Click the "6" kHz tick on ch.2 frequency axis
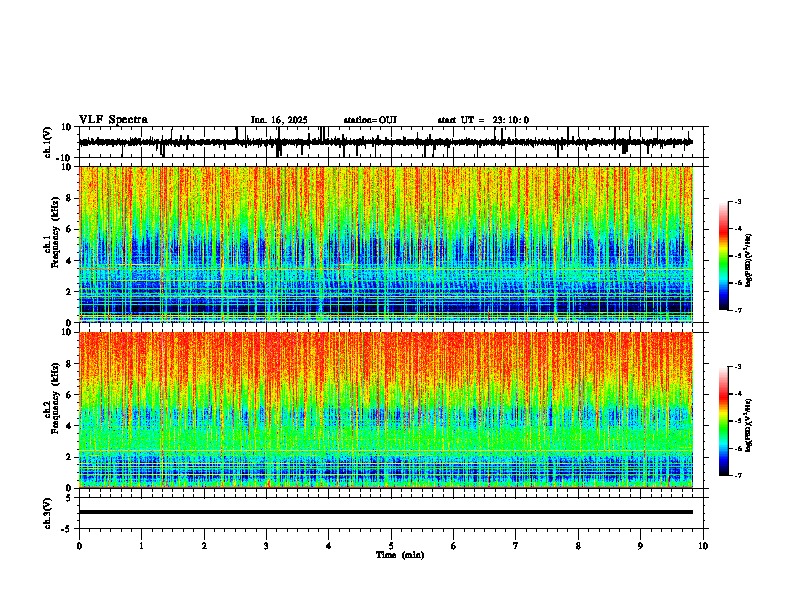Screen dimensions: 792x612 [70, 395]
